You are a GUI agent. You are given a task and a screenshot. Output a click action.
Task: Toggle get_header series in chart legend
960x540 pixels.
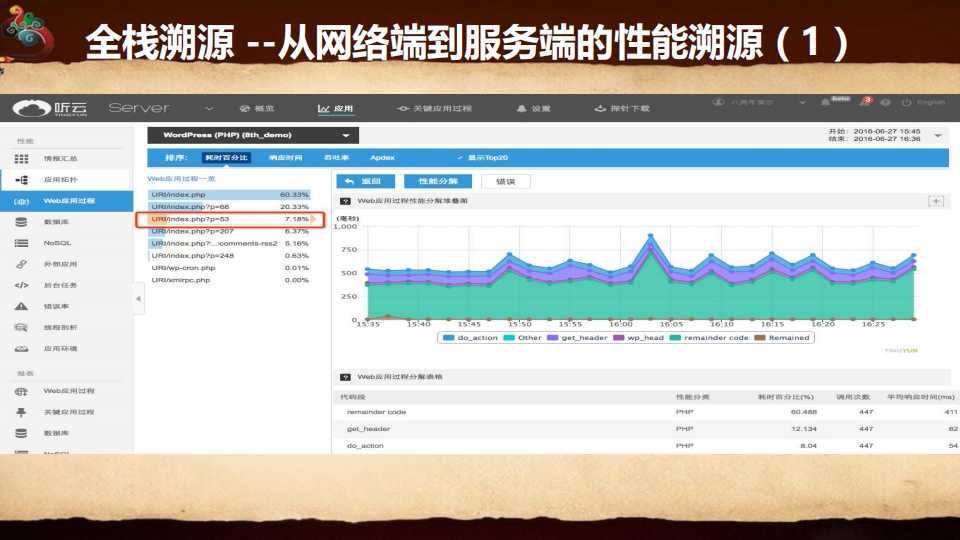pos(577,338)
